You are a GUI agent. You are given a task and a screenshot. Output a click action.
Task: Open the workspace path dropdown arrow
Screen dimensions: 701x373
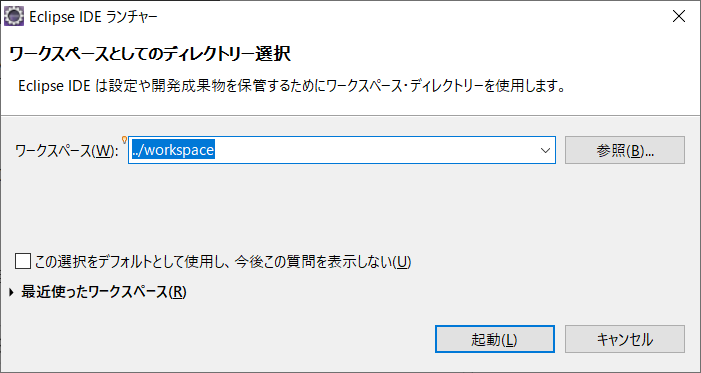[x=545, y=150]
